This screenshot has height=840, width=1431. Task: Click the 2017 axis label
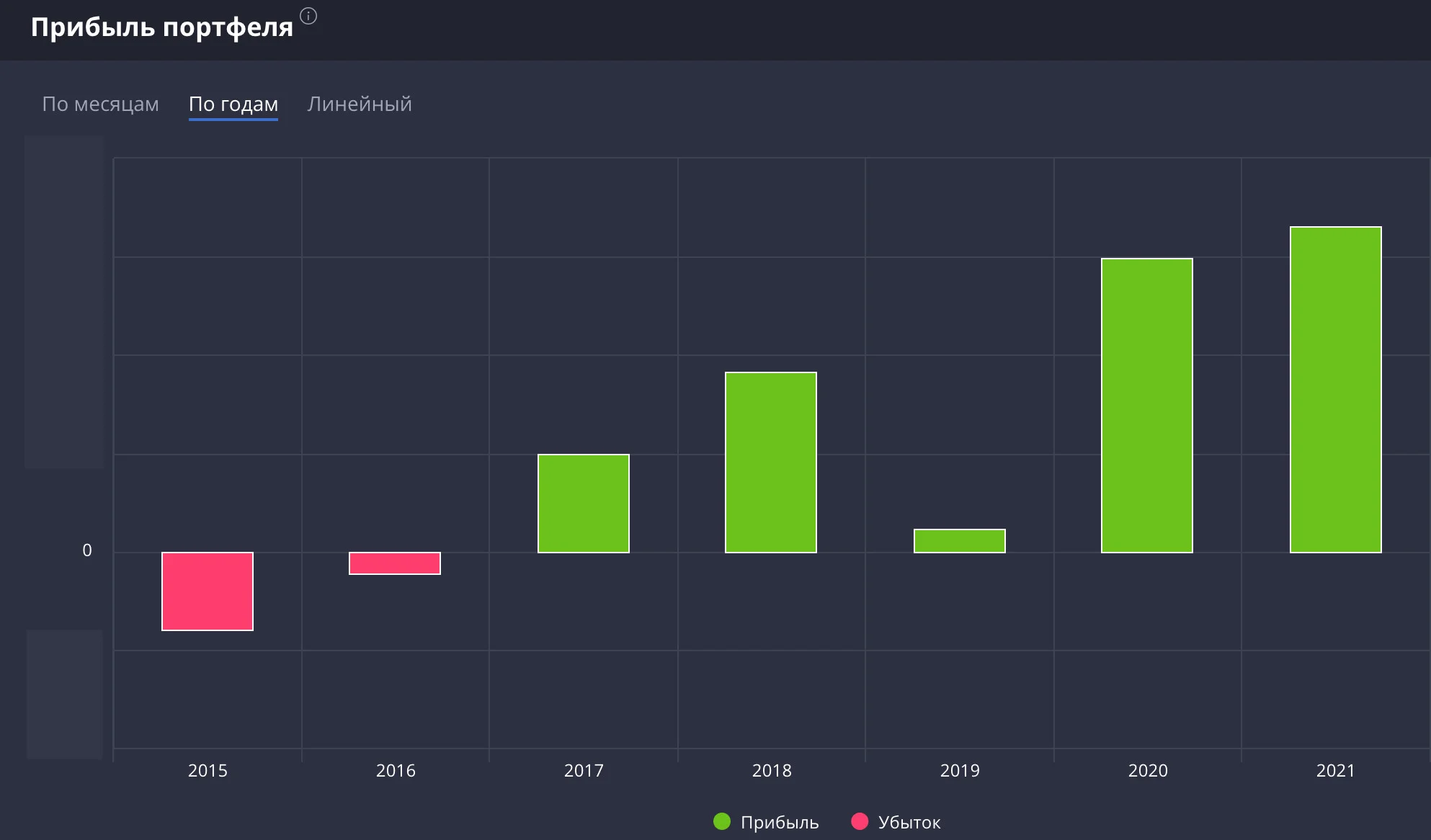584,770
